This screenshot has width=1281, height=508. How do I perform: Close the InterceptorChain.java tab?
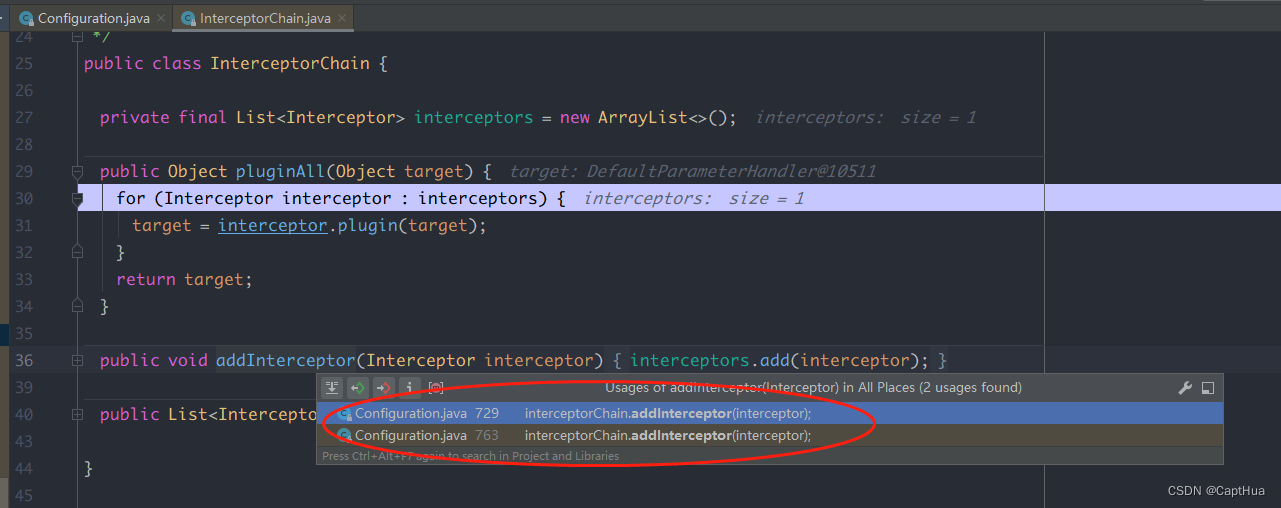coord(343,18)
